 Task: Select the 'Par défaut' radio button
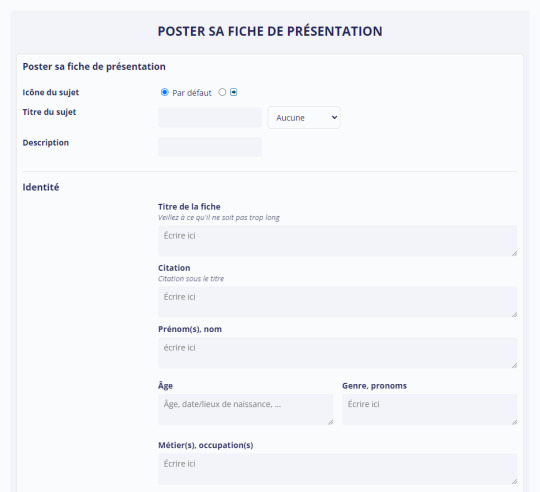point(165,92)
